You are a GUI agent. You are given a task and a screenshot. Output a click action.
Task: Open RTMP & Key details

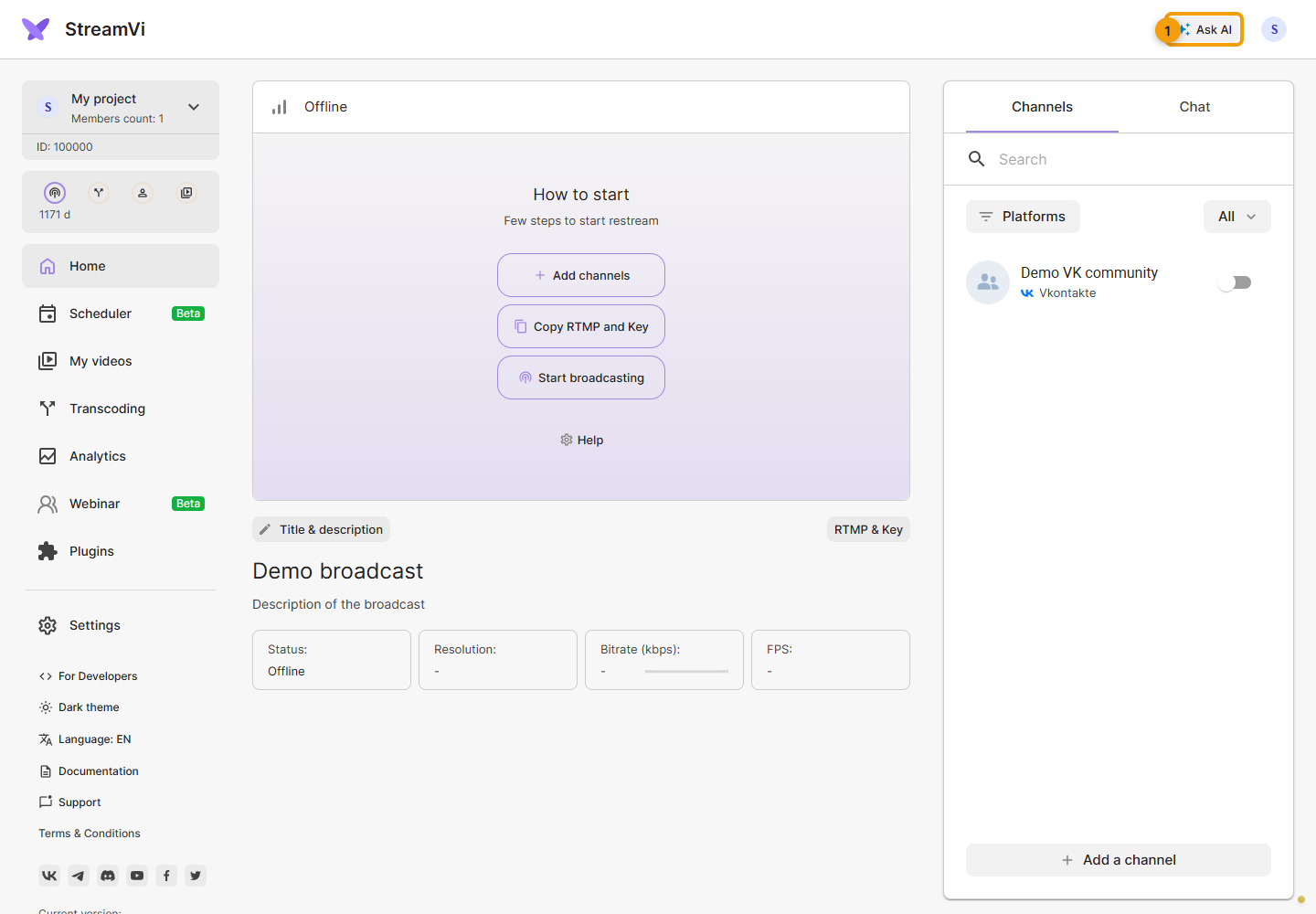click(868, 529)
